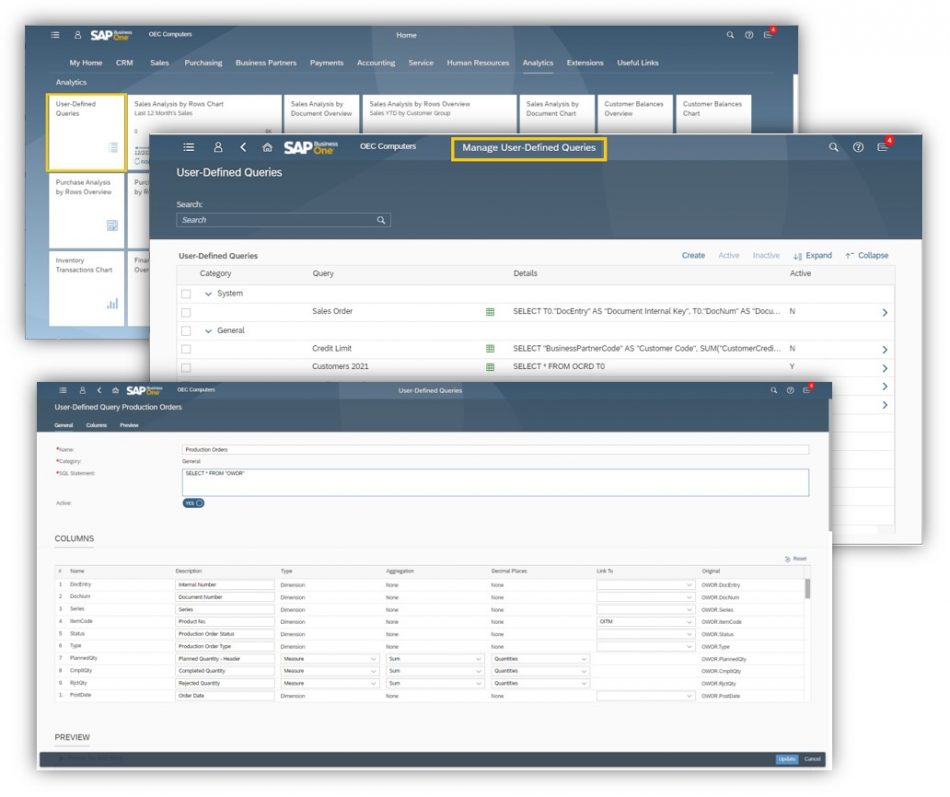The height and width of the screenshot is (797, 950).
Task: Open the Human Resources tab in Home window
Action: 478,63
